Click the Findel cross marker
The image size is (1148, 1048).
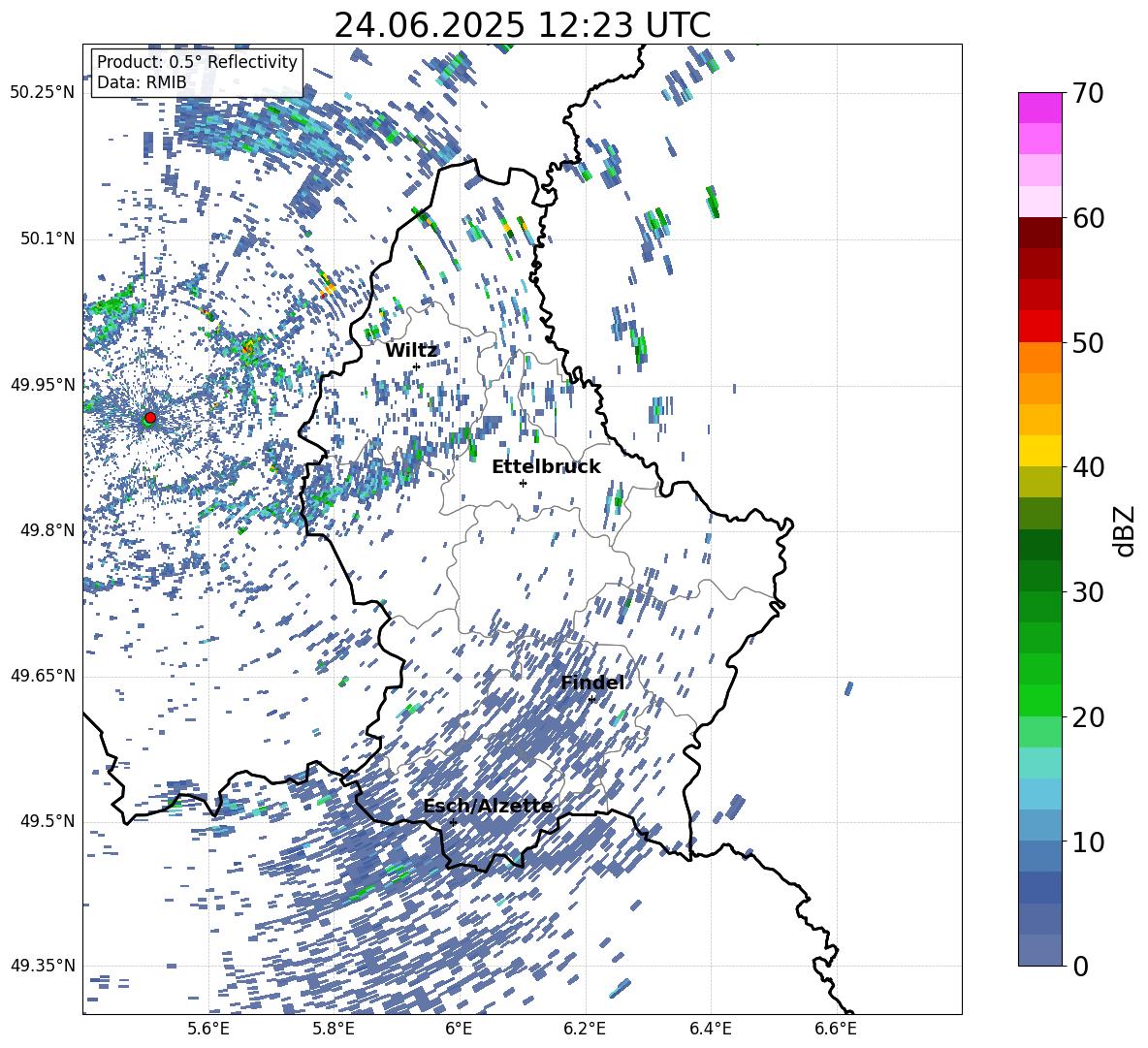591,700
